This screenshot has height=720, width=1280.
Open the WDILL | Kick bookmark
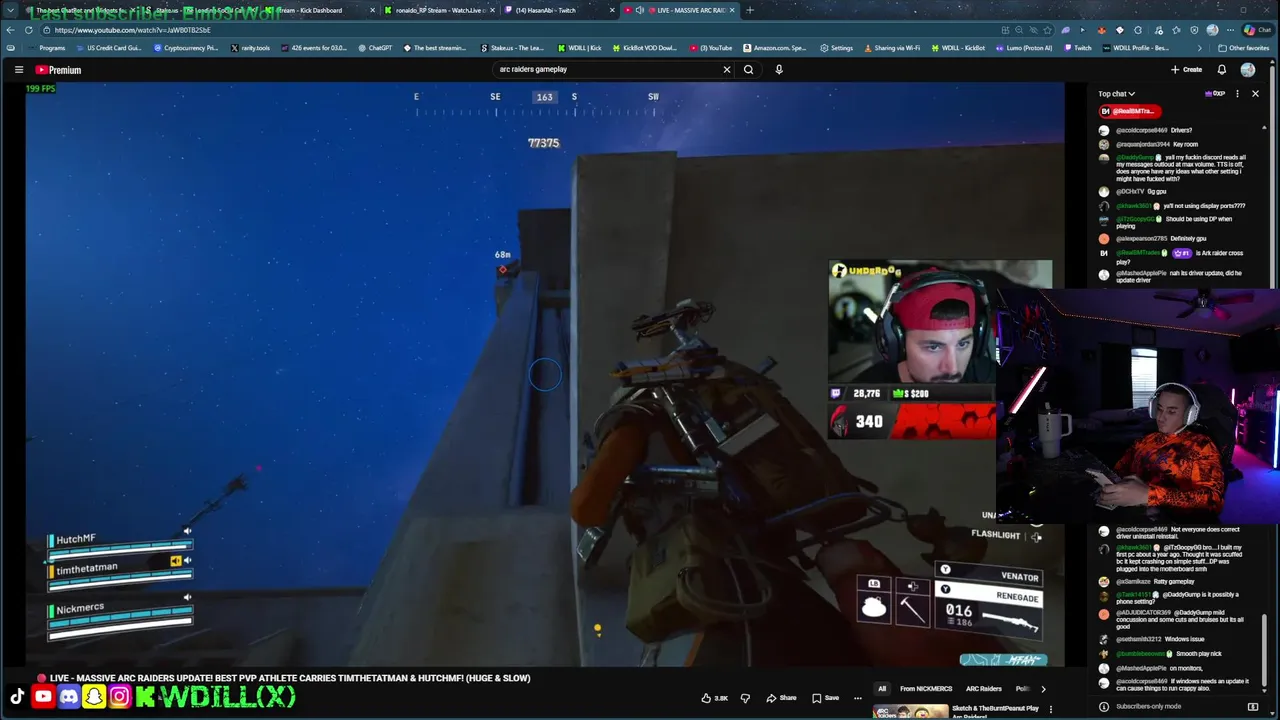pos(581,48)
